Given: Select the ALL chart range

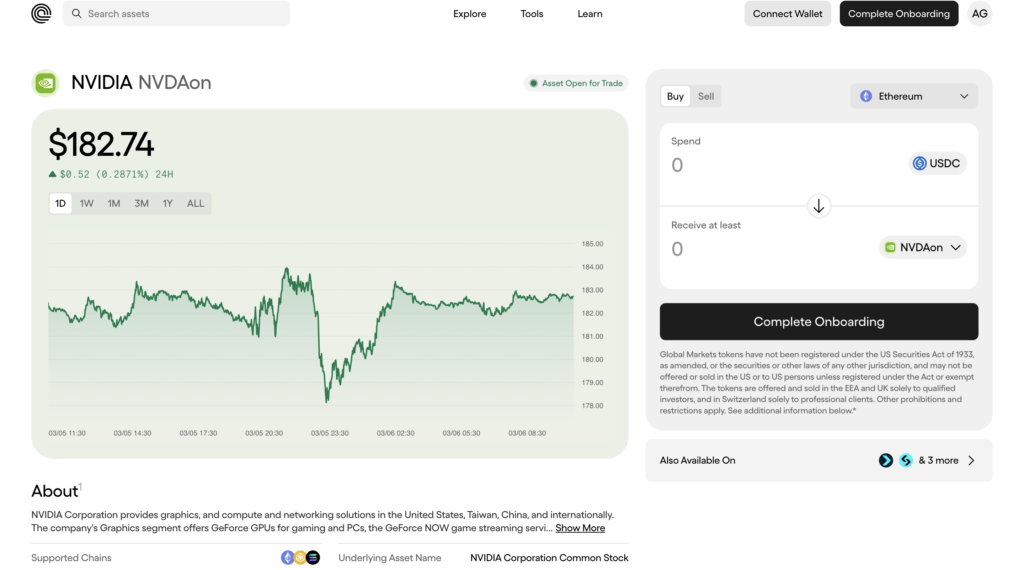Looking at the screenshot, I should pyautogui.click(x=195, y=204).
